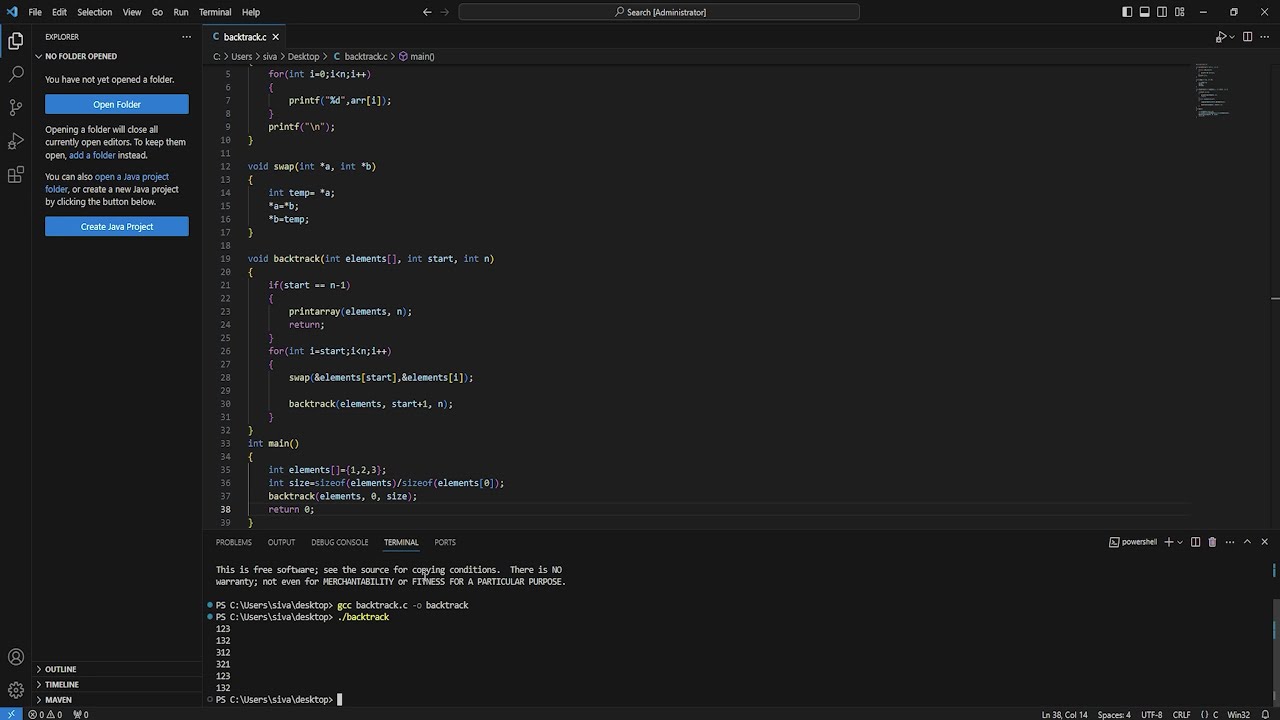
Task: Click the Ln 38, Col 14 status item
Action: pyautogui.click(x=1064, y=714)
